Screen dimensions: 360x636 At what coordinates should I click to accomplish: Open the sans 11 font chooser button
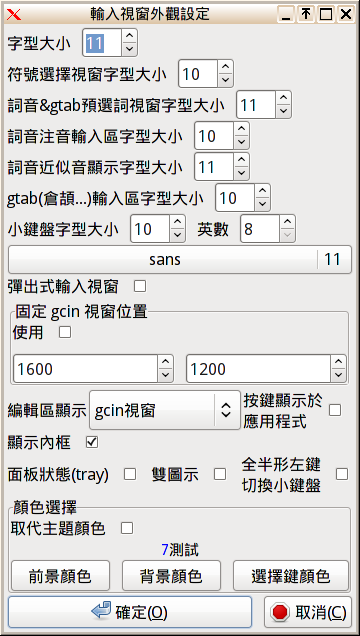coord(180,259)
